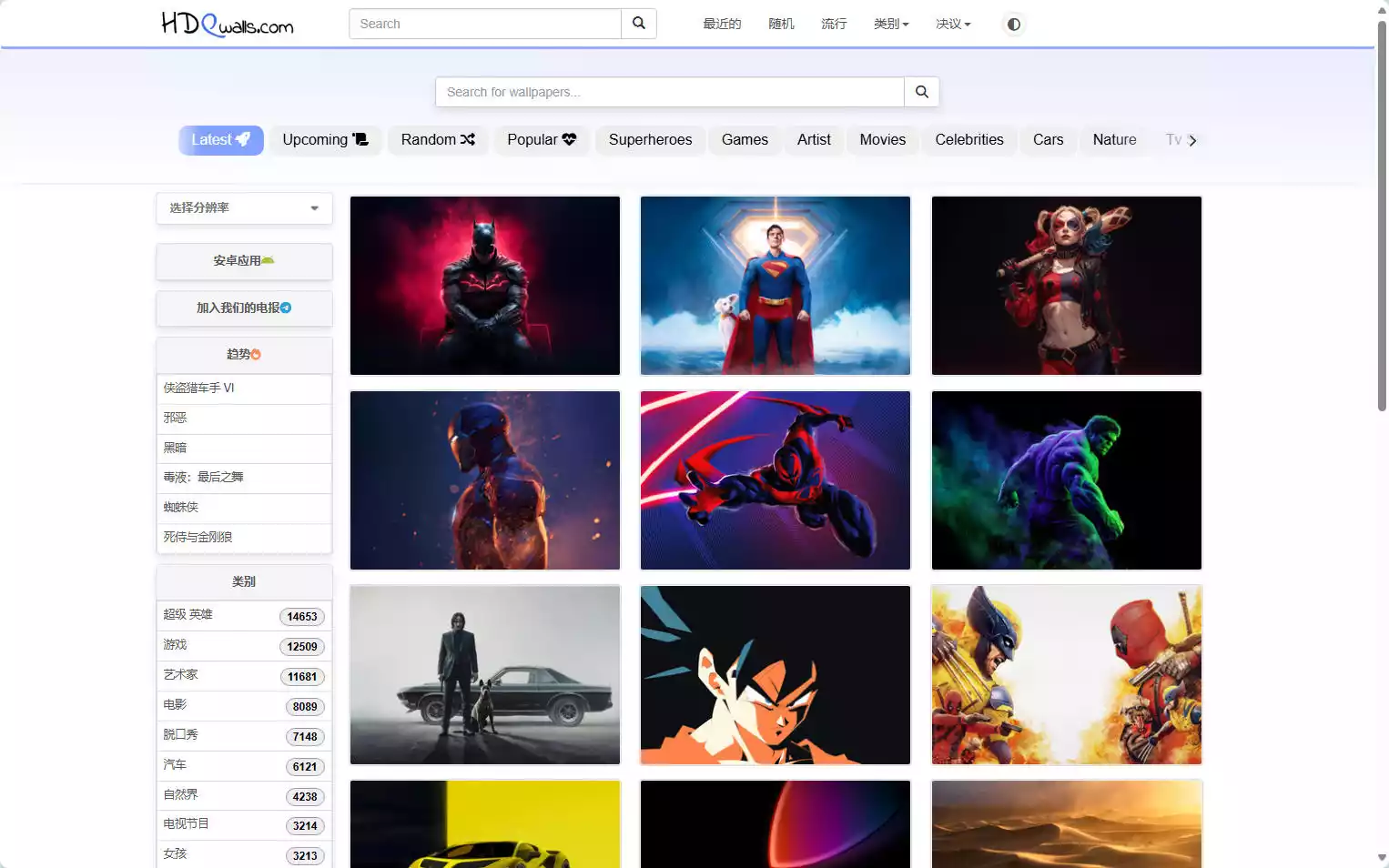Open the Iron Man wallpaper thumbnail
Viewport: 1389px width, 868px height.
[x=485, y=480]
